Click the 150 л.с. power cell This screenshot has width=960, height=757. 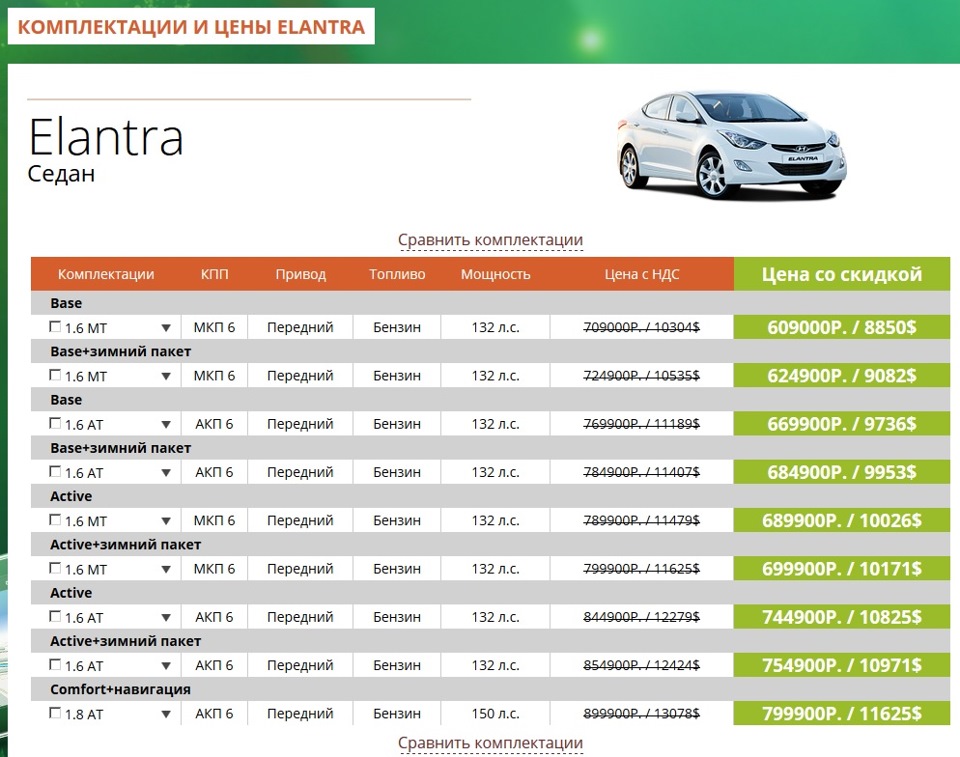(495, 714)
